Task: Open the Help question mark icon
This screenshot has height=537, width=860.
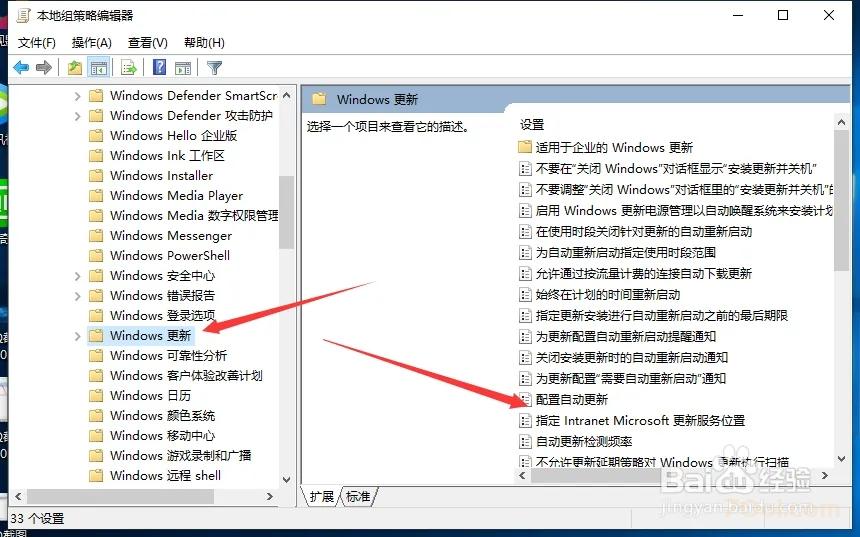Action: click(x=160, y=67)
